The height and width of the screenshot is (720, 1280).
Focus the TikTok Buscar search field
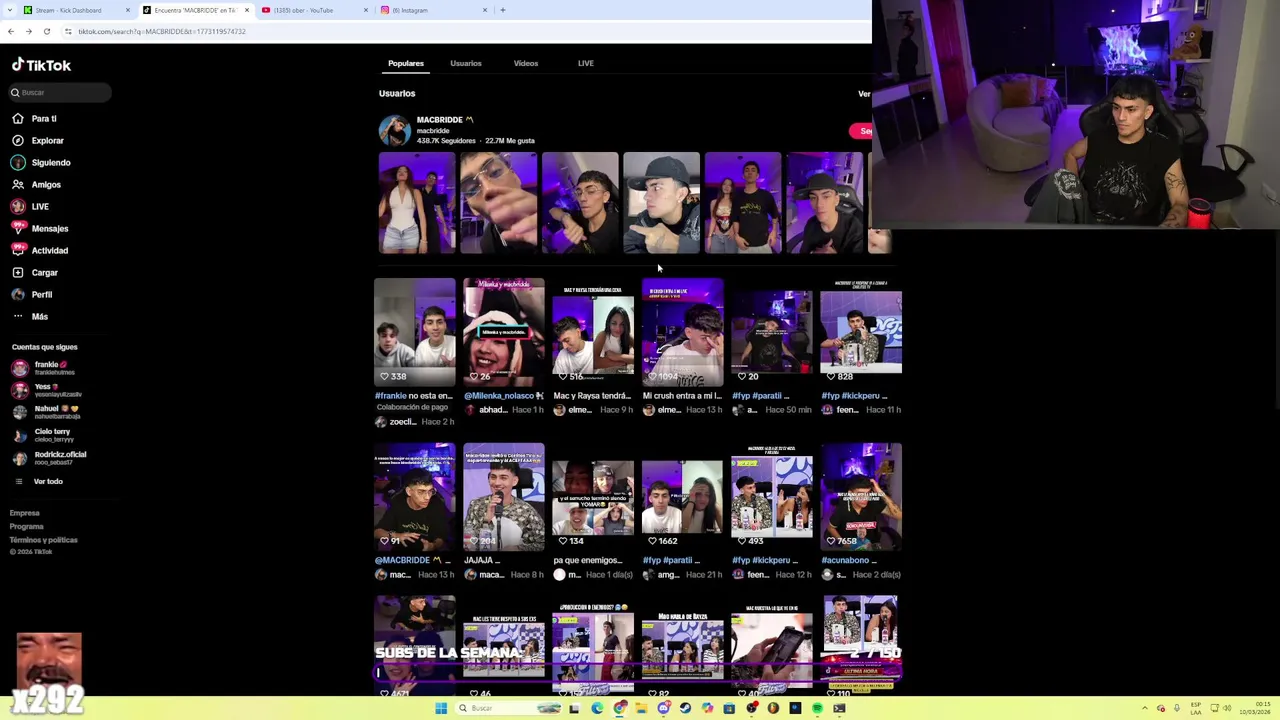[60, 92]
